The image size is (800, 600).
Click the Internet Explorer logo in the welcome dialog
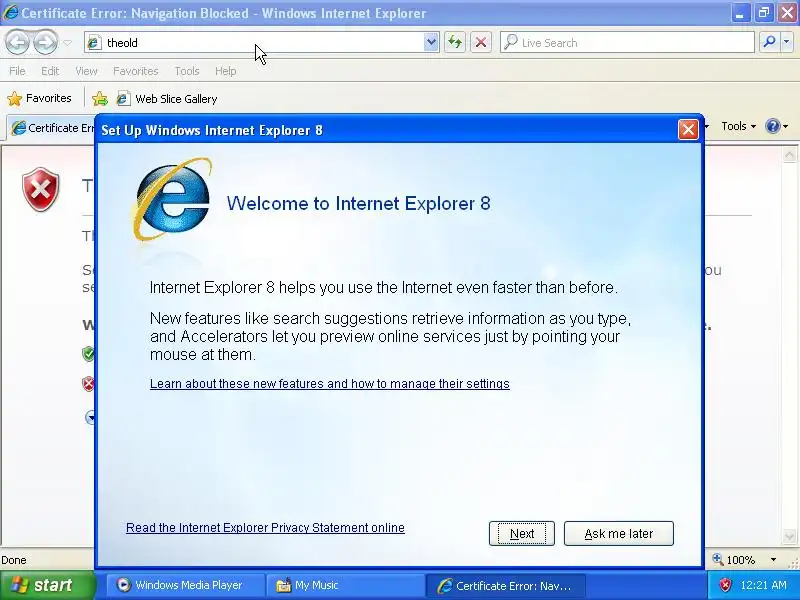(172, 199)
